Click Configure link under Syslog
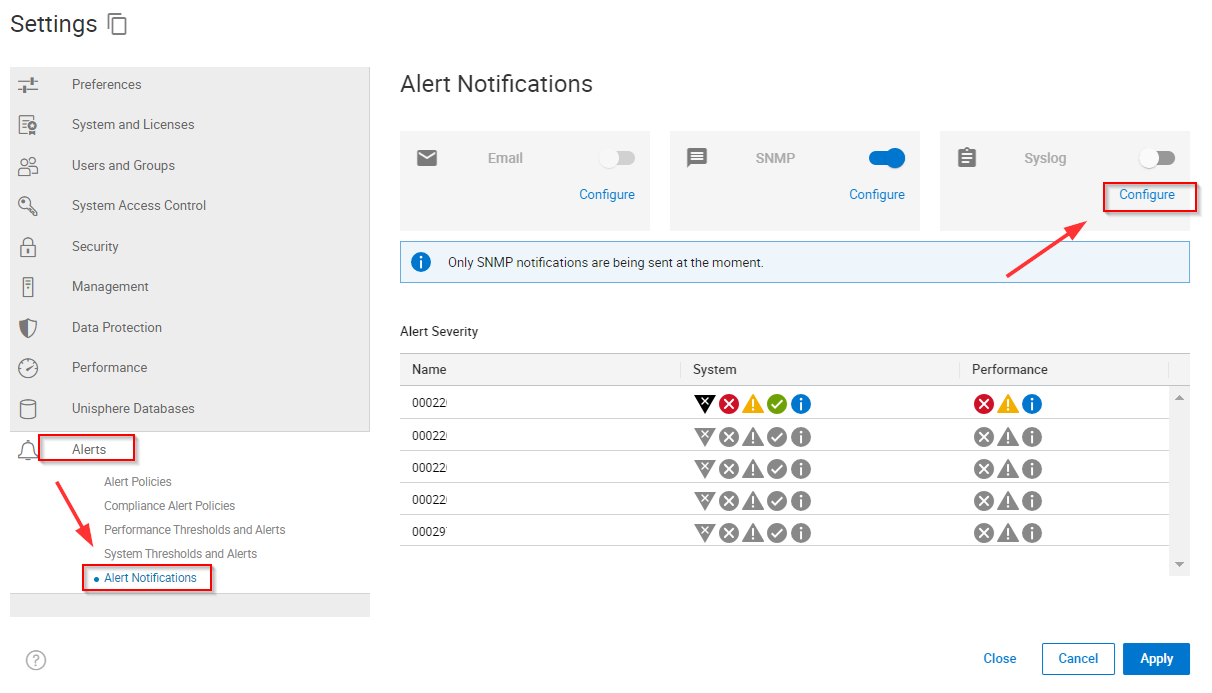This screenshot has width=1212, height=693. pyautogui.click(x=1147, y=195)
